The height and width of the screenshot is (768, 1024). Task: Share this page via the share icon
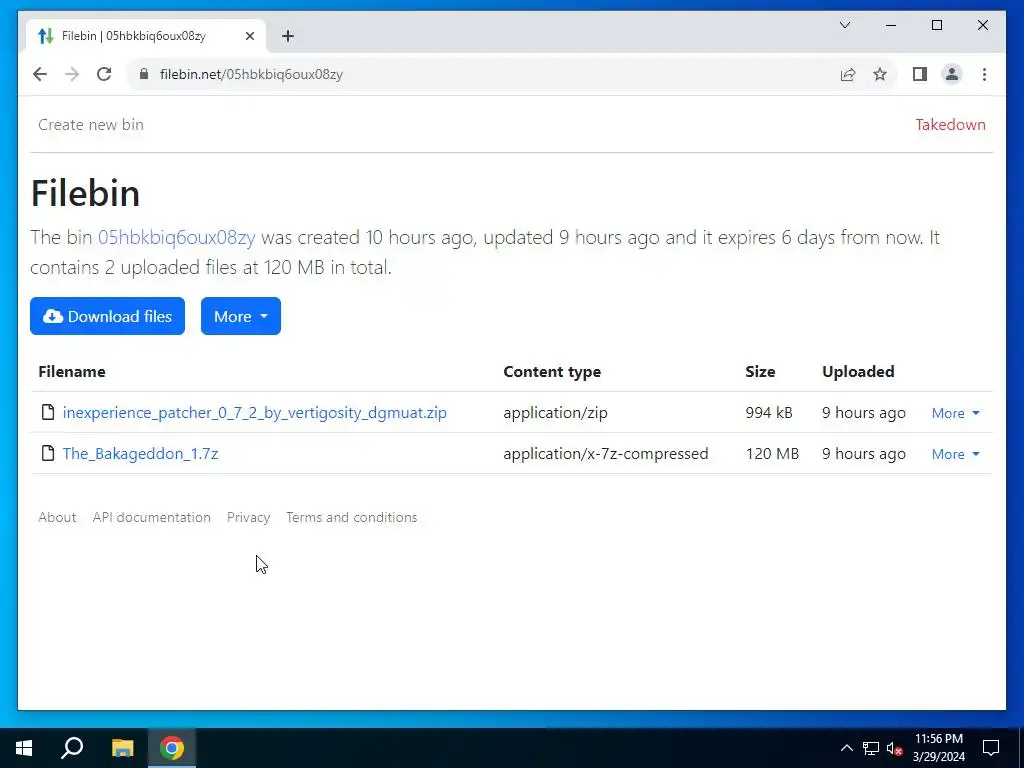(848, 74)
